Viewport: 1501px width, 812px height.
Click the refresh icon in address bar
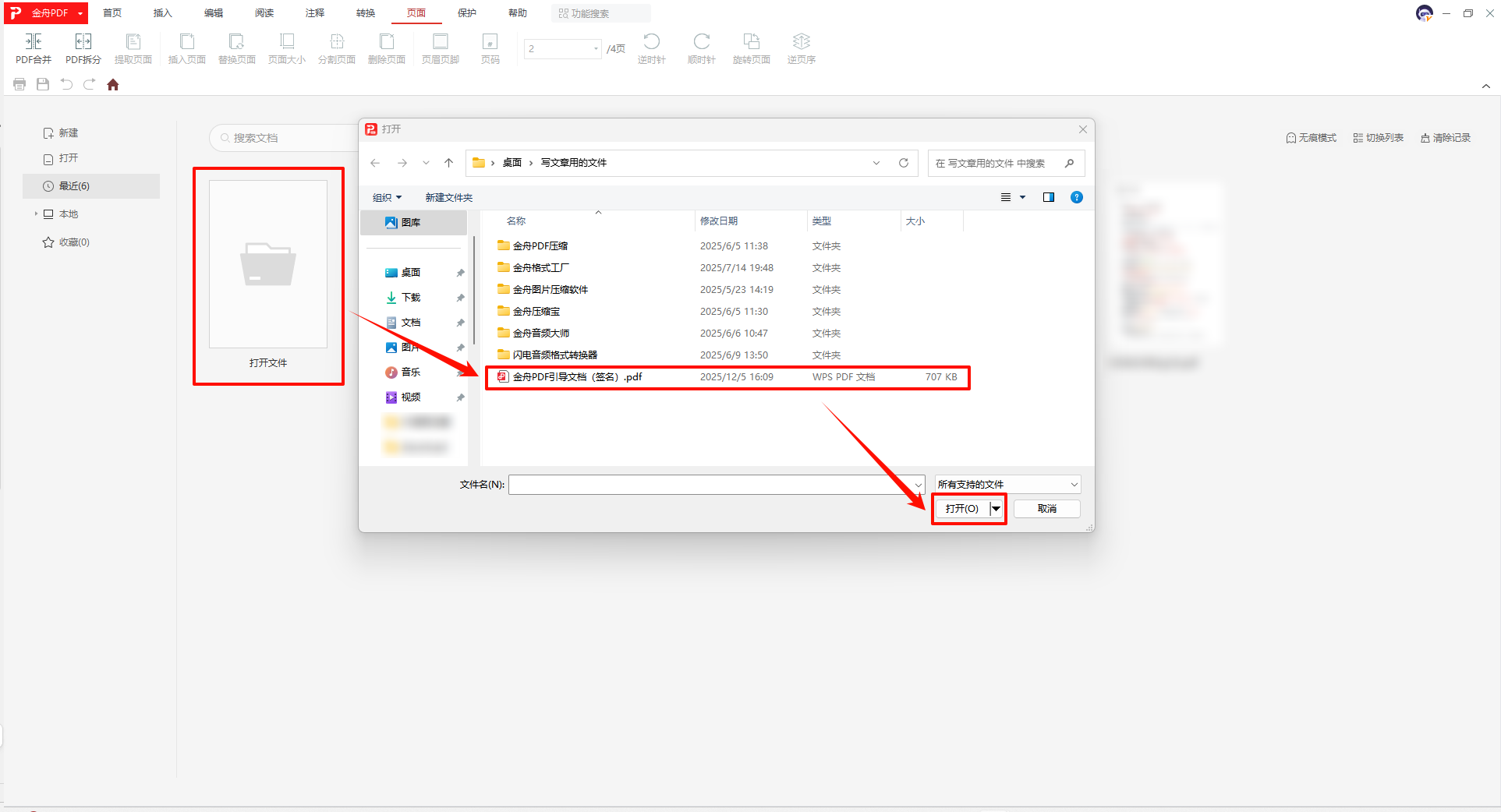click(x=904, y=163)
